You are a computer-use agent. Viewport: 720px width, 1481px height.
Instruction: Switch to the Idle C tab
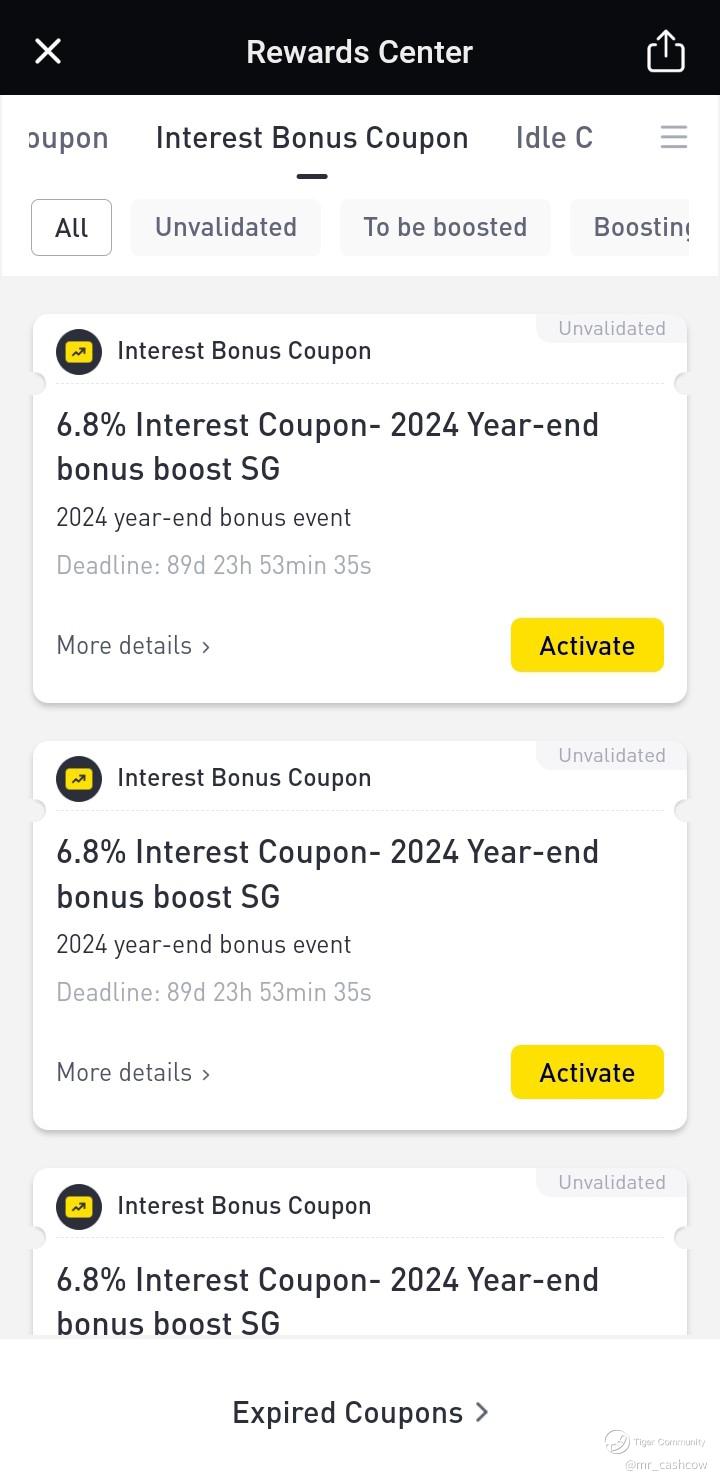(554, 138)
